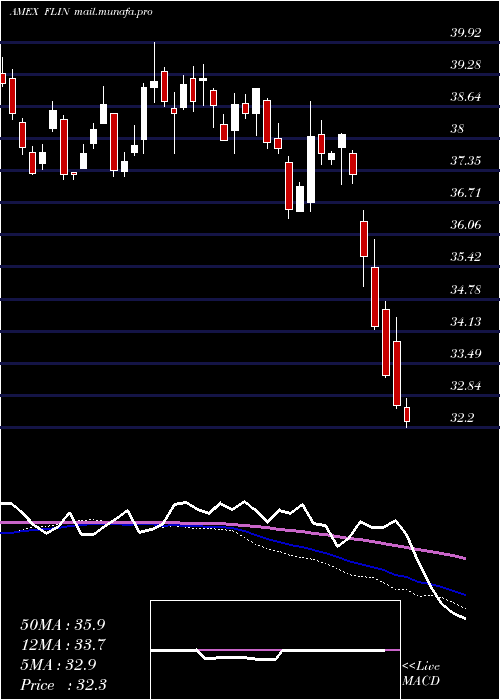Click the 35.42 price axis label
Viewport: 500px width, 700px height.
point(466,257)
